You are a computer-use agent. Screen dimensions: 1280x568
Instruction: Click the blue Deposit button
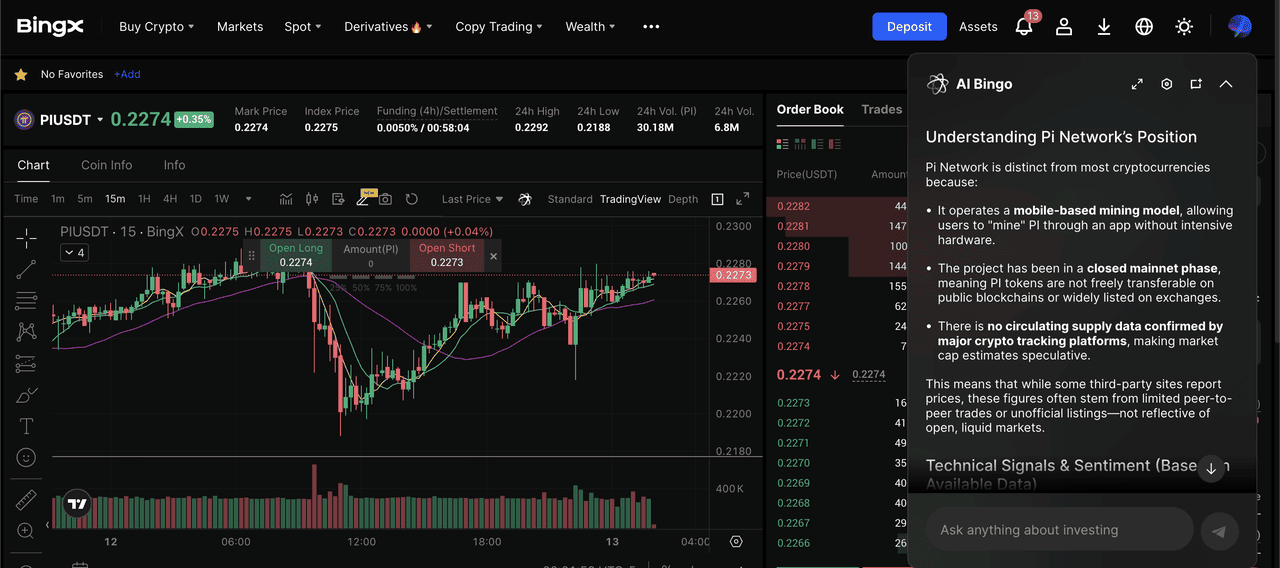click(x=909, y=27)
